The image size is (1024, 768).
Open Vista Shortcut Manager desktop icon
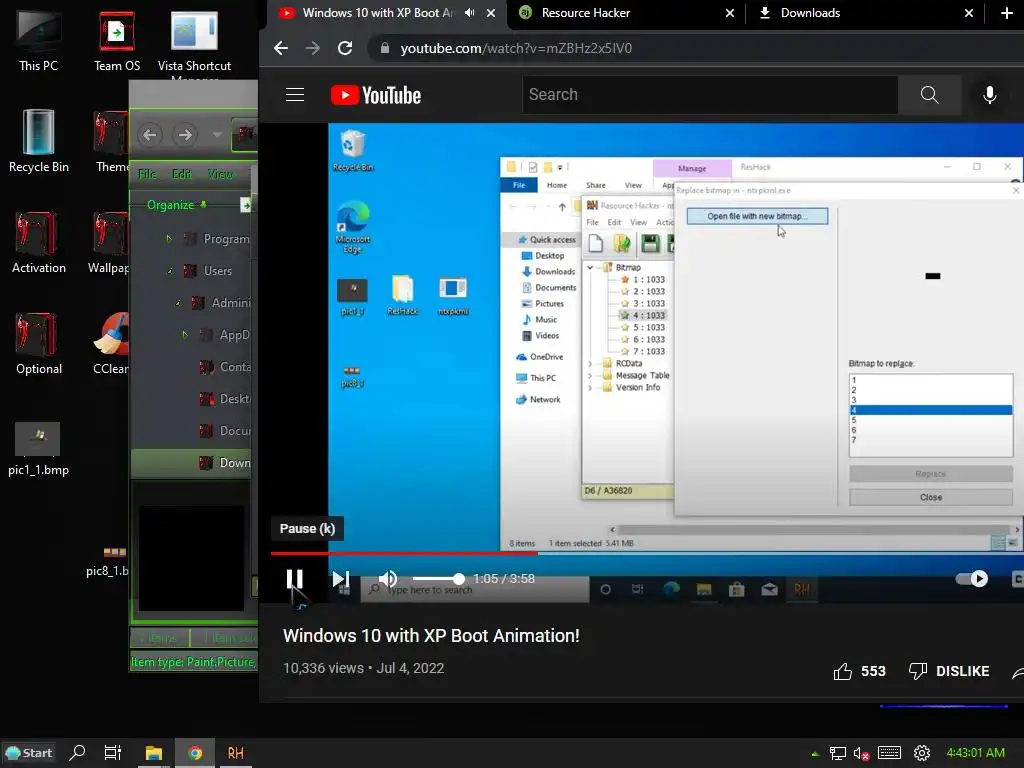194,40
